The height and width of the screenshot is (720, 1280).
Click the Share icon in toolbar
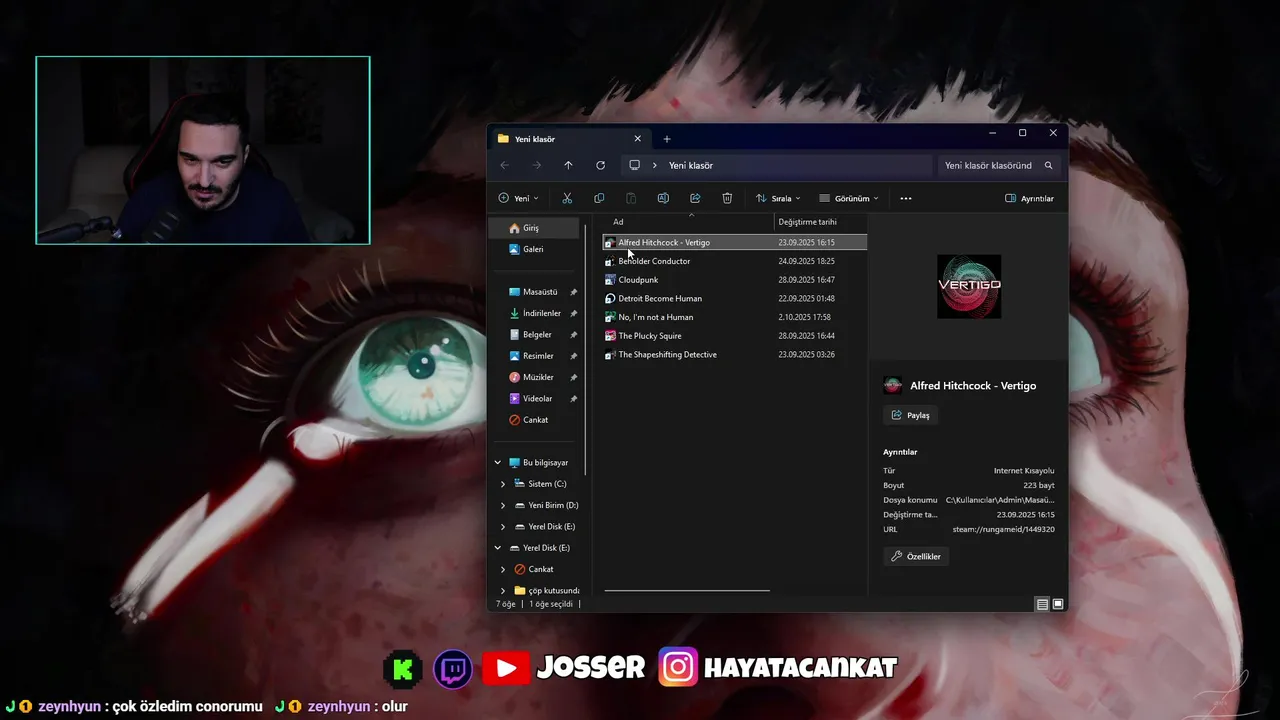pos(695,198)
